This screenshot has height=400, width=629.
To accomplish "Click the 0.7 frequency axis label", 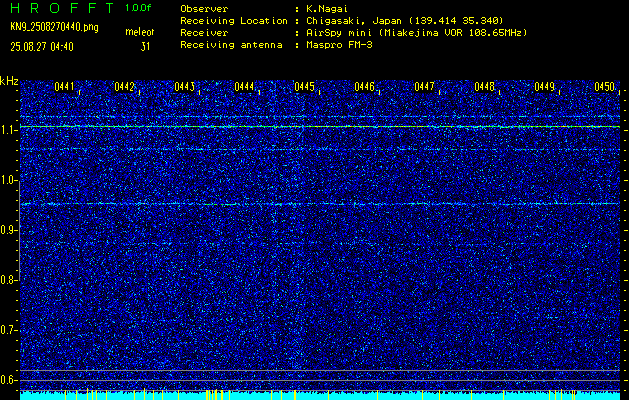I will click(x=7, y=330).
